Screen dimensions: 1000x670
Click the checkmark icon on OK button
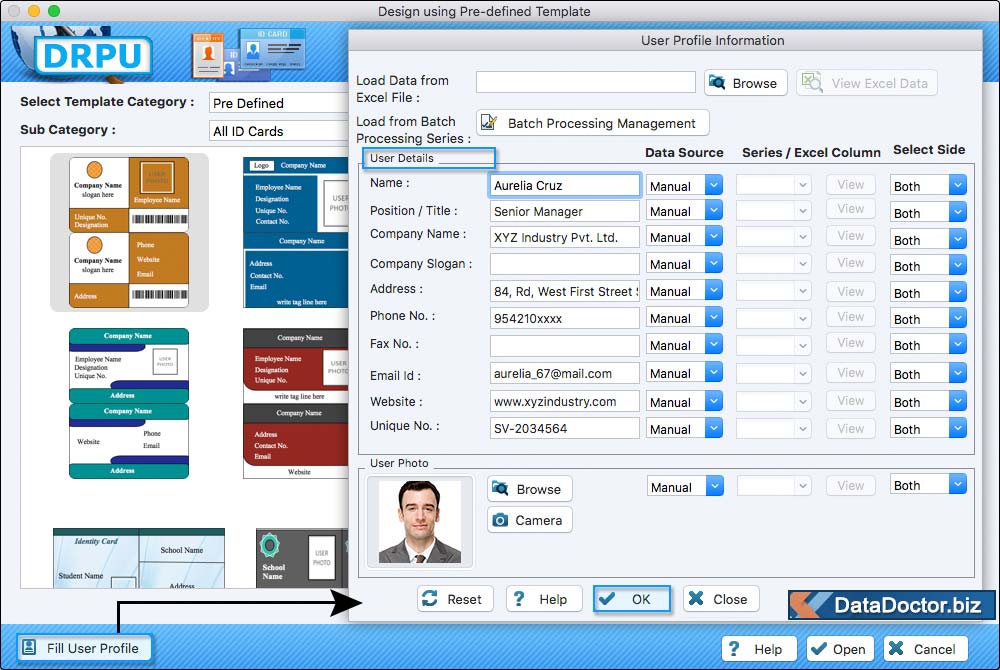tap(607, 599)
